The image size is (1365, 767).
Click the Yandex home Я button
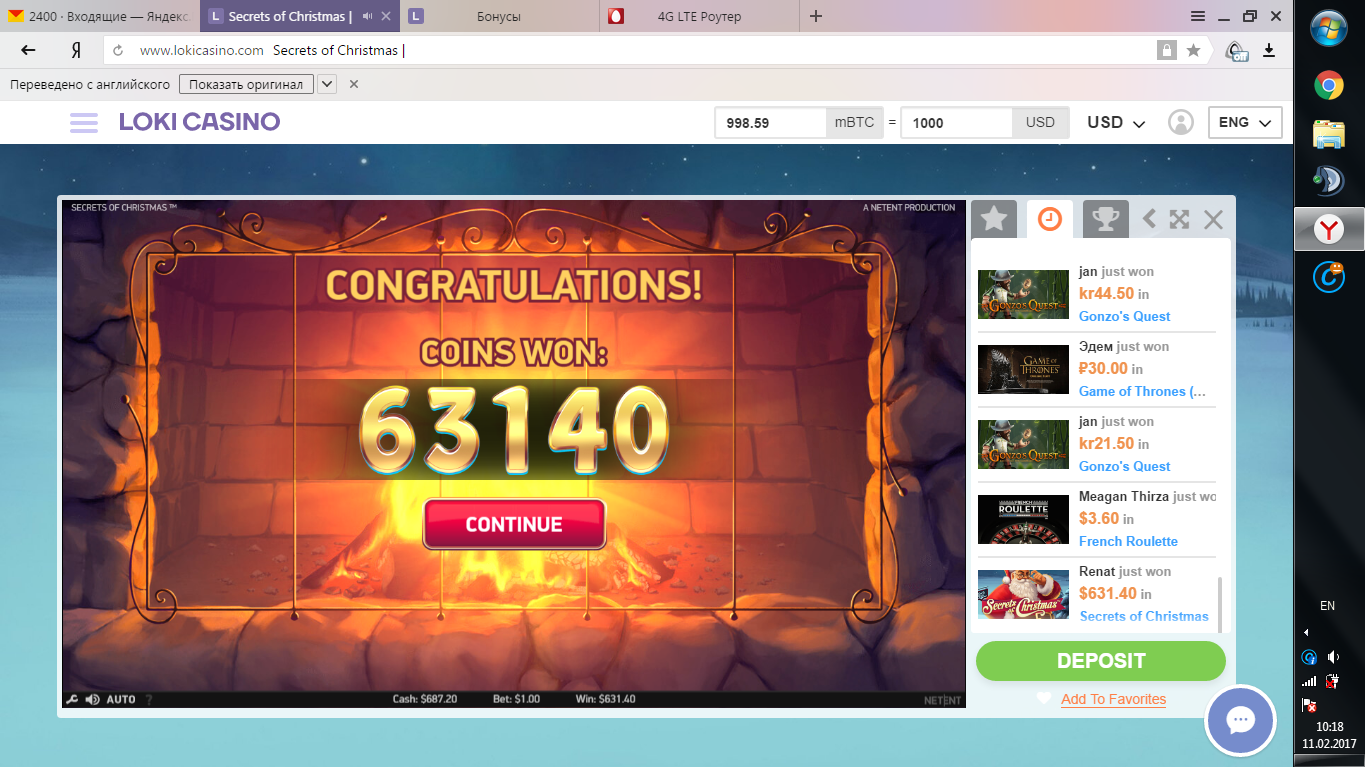point(76,50)
